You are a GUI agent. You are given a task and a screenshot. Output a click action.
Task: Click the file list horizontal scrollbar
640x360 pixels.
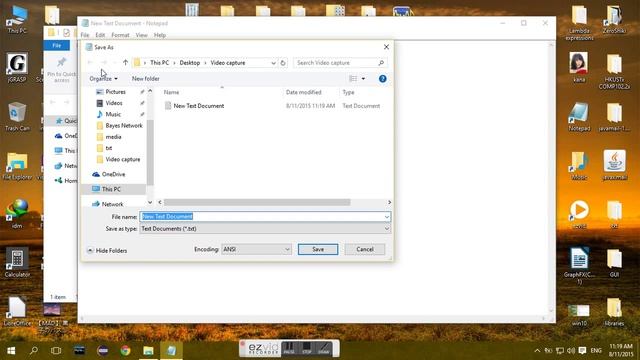click(x=257, y=202)
